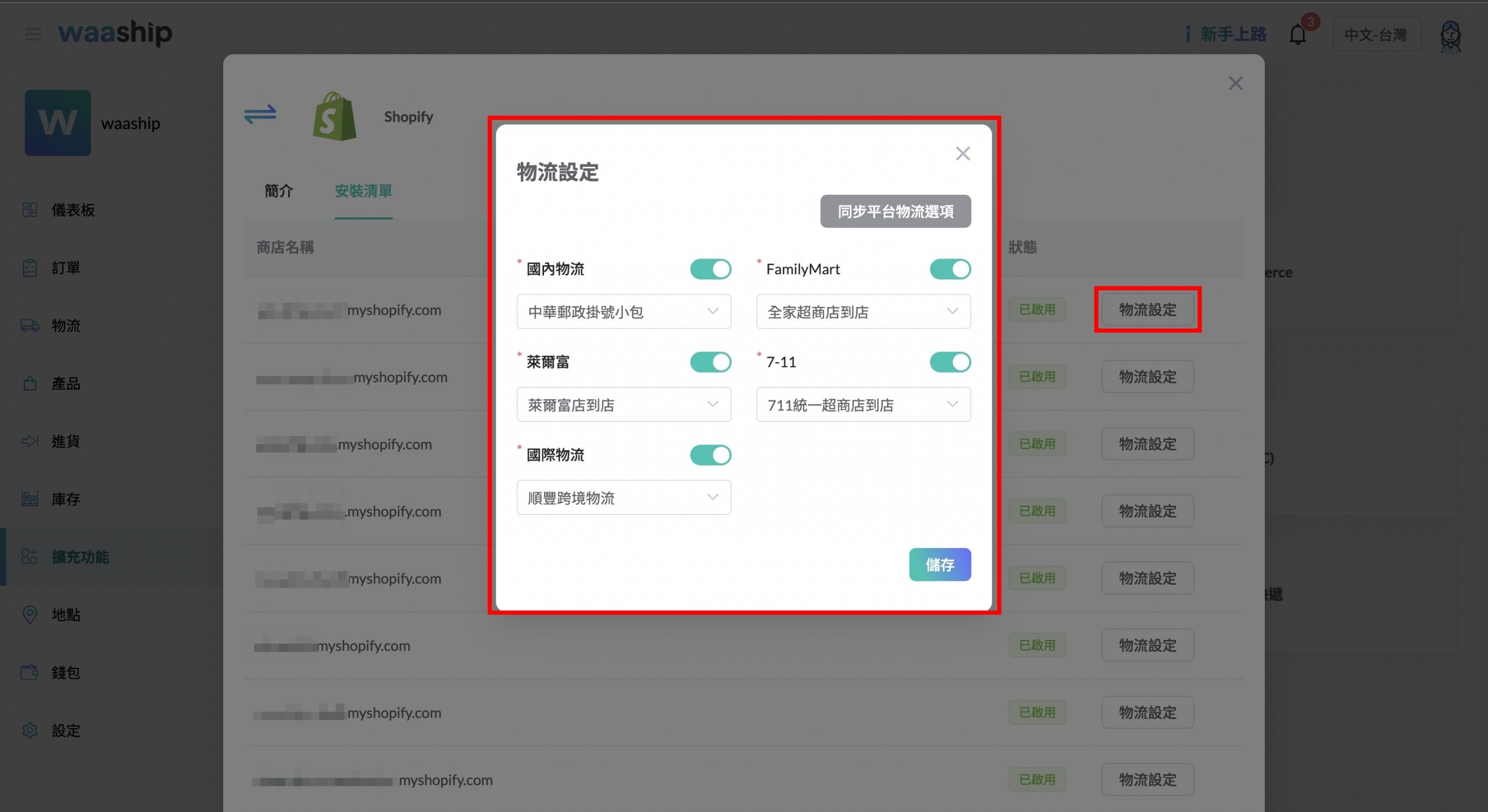Open 庫存 inventory in sidebar

tap(65, 499)
